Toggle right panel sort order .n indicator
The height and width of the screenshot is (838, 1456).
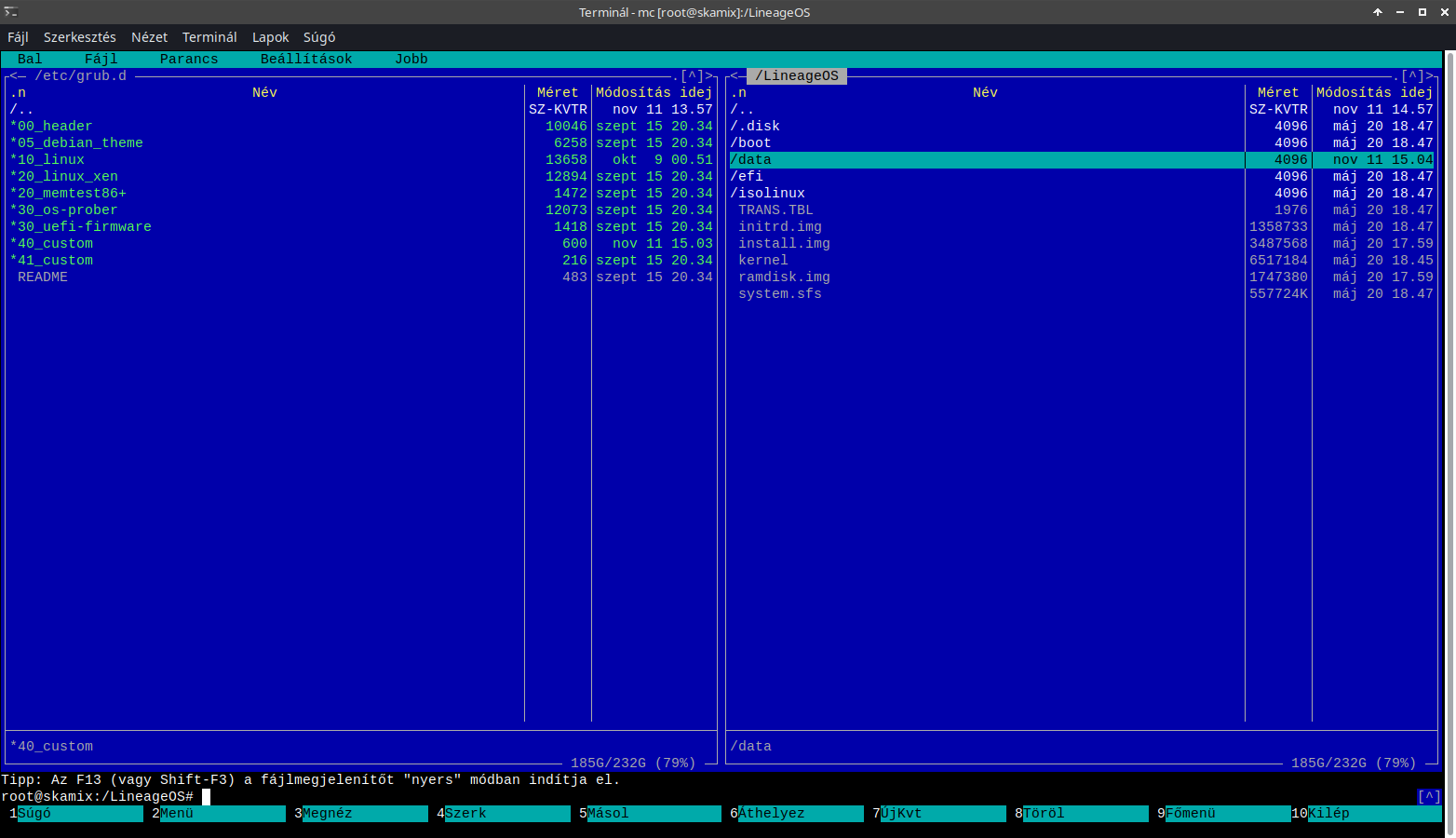click(x=738, y=93)
